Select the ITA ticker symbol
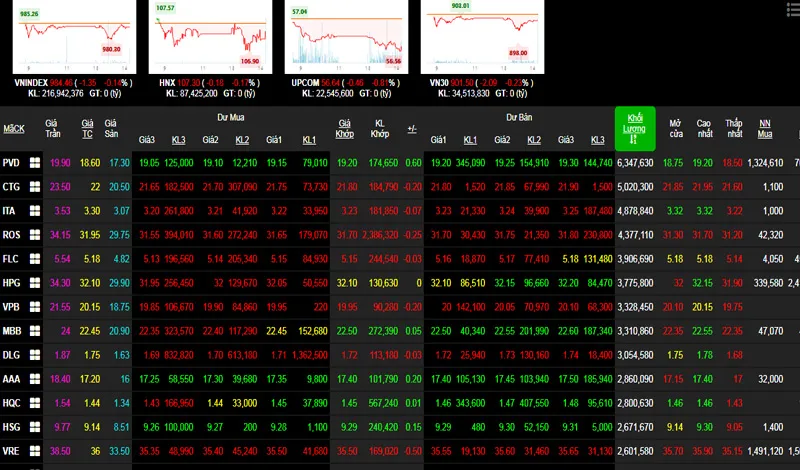Screen dimensions: 800x470 (9, 211)
